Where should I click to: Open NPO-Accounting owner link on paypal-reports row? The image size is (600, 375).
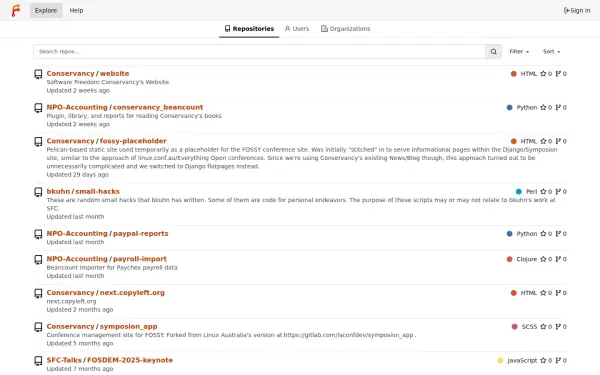(77, 233)
